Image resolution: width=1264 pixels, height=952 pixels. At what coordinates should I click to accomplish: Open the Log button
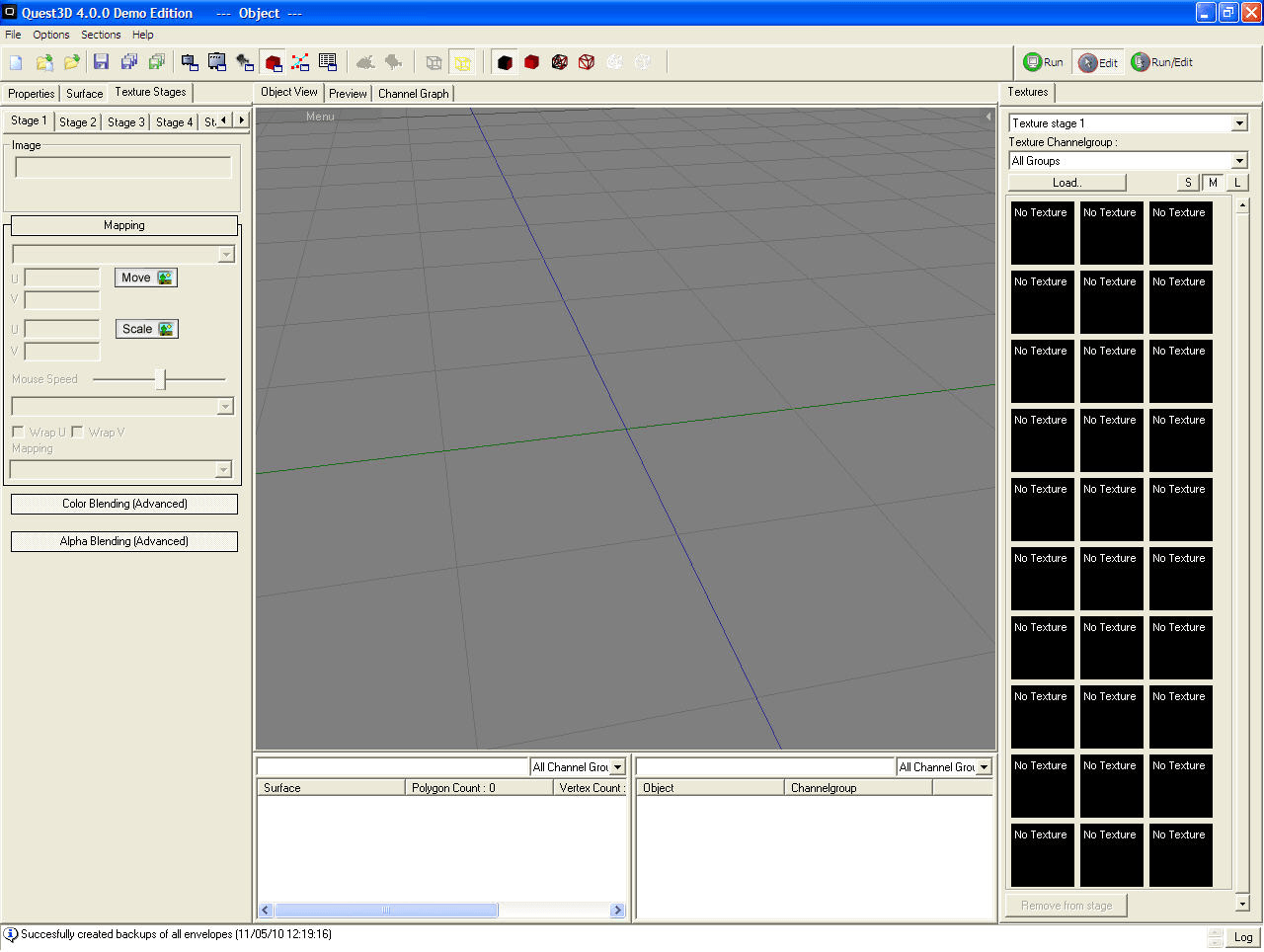(x=1243, y=937)
